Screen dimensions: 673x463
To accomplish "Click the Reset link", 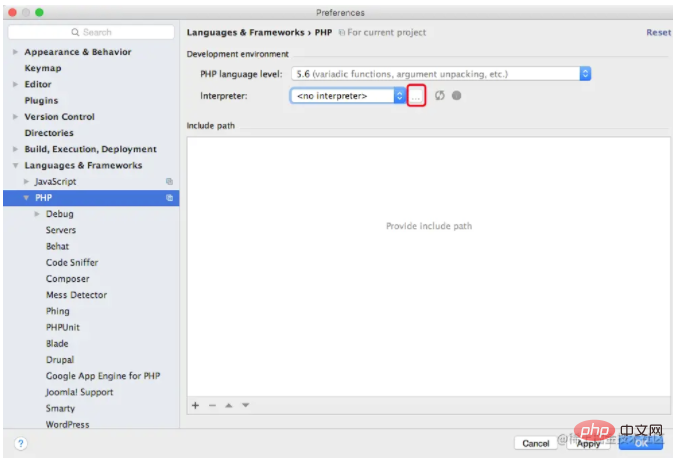I will click(x=658, y=33).
